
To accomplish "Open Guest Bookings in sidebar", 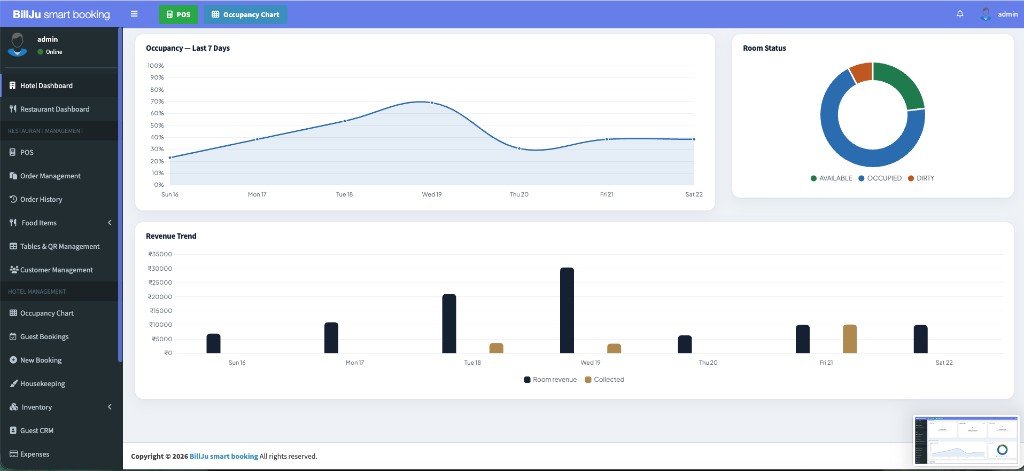I will (59, 336).
